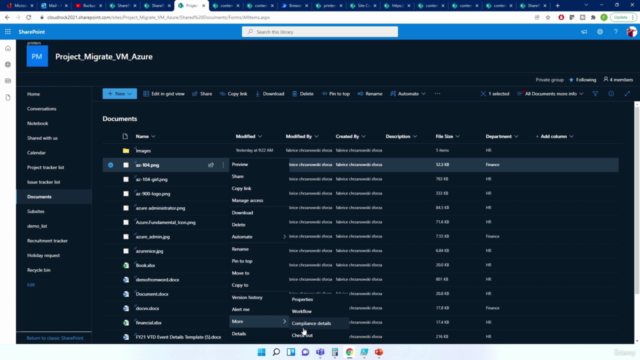Open the details info pane icon
The width and height of the screenshot is (640, 360).
[x=611, y=94]
